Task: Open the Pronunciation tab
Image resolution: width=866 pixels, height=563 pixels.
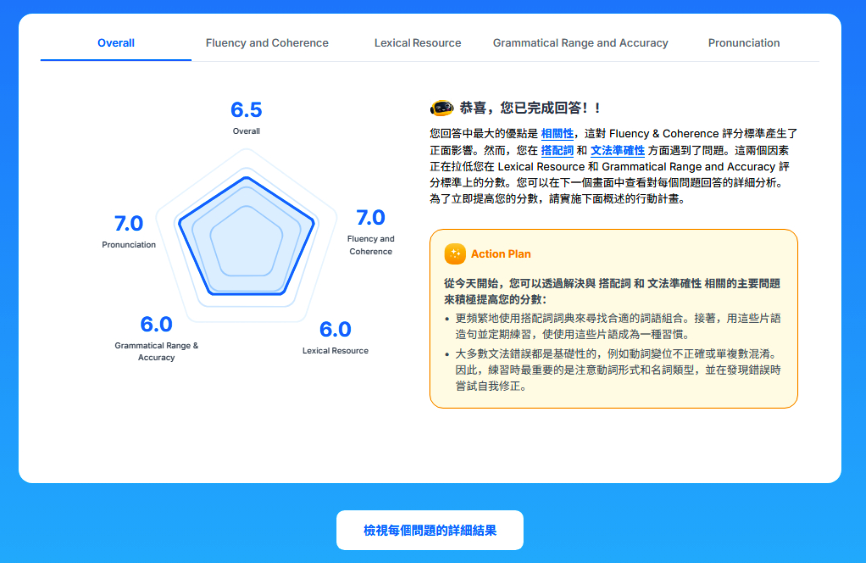Action: tap(744, 43)
